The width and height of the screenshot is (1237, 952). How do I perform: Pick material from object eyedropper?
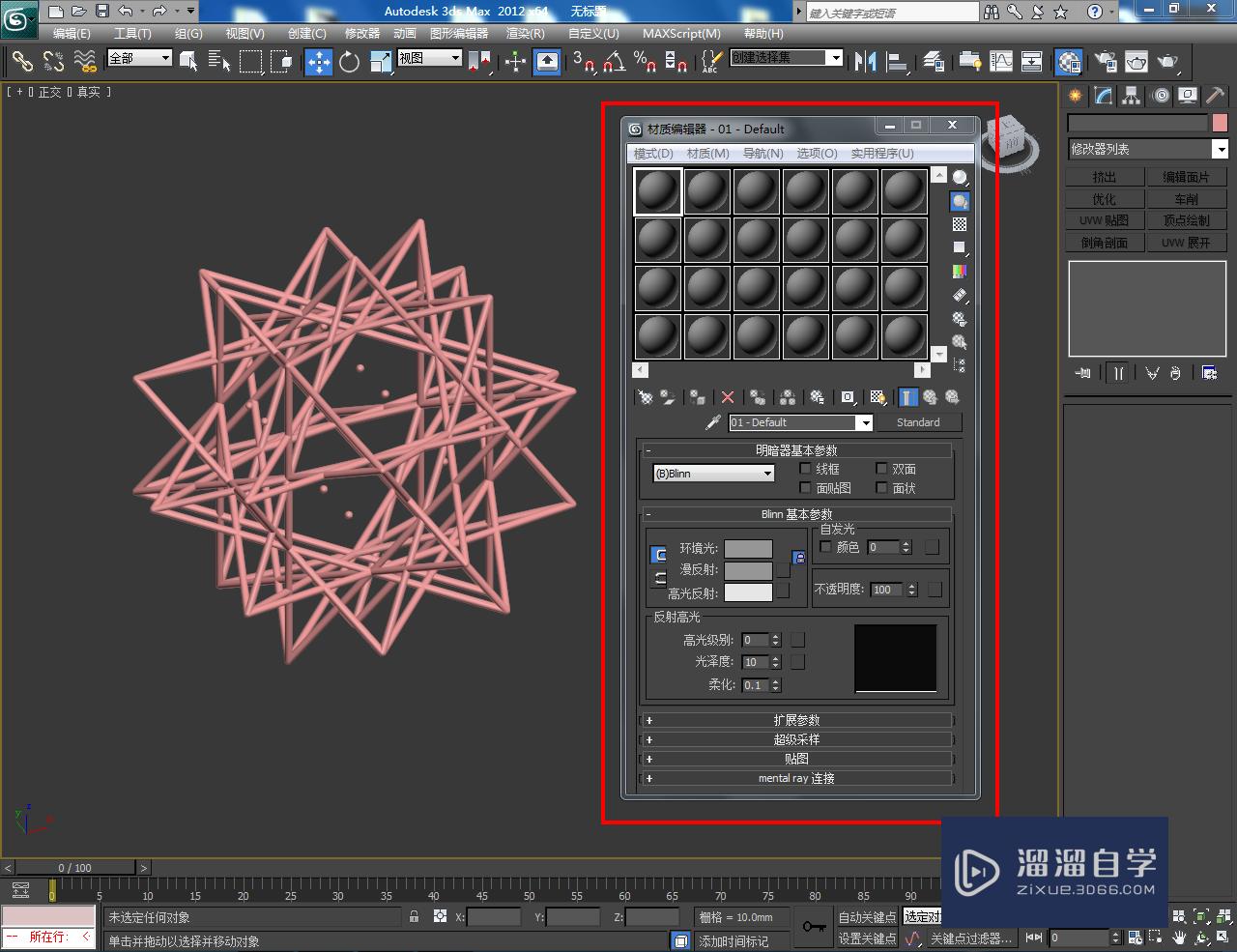(713, 422)
